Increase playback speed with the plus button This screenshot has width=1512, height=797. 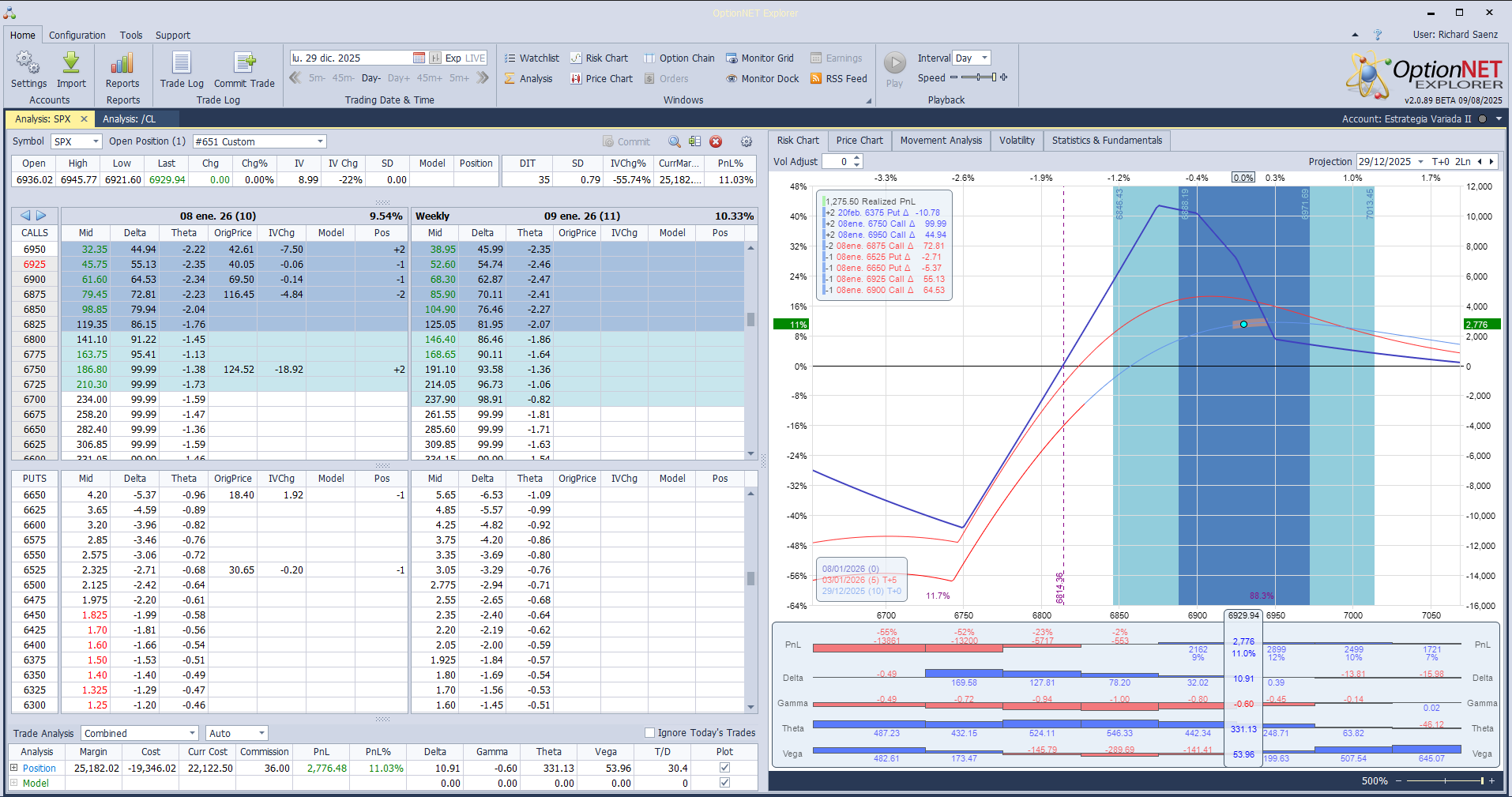coord(1003,77)
